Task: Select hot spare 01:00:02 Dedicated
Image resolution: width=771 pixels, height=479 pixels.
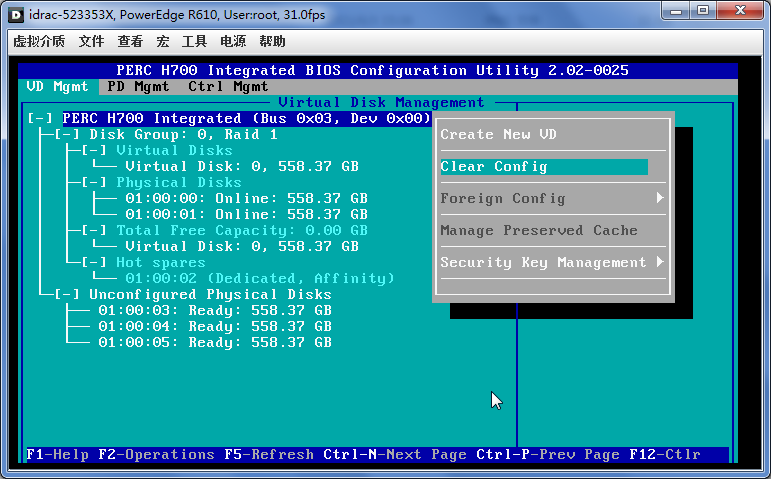Action: point(260,279)
